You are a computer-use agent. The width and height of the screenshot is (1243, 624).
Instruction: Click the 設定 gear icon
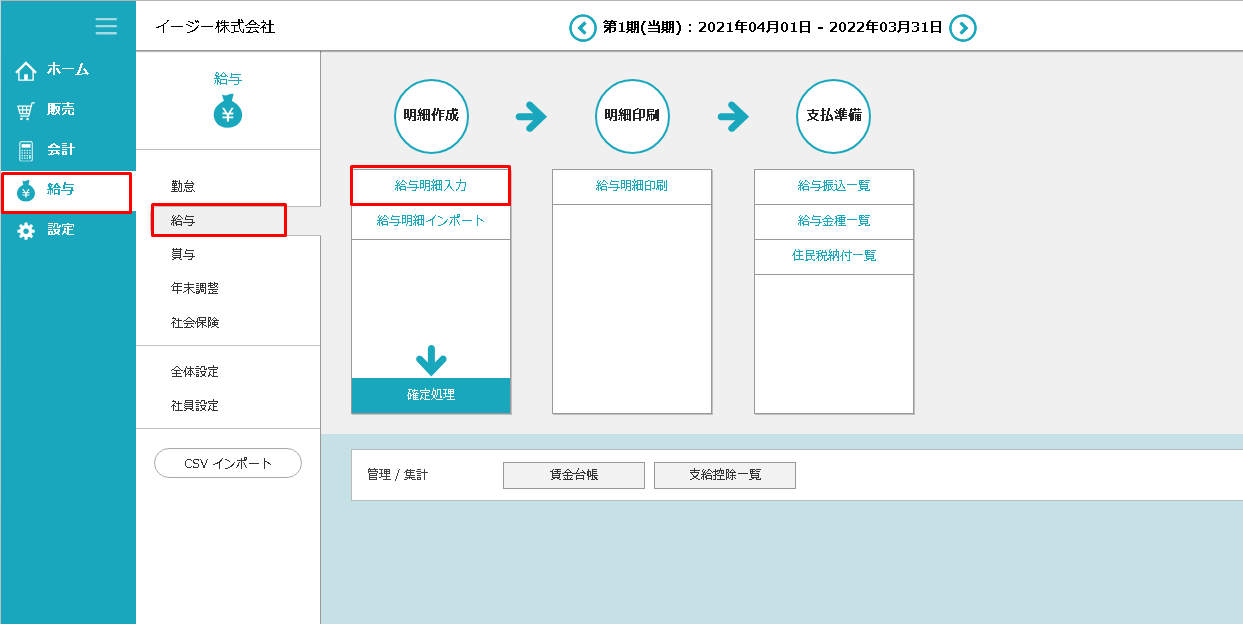pos(26,230)
